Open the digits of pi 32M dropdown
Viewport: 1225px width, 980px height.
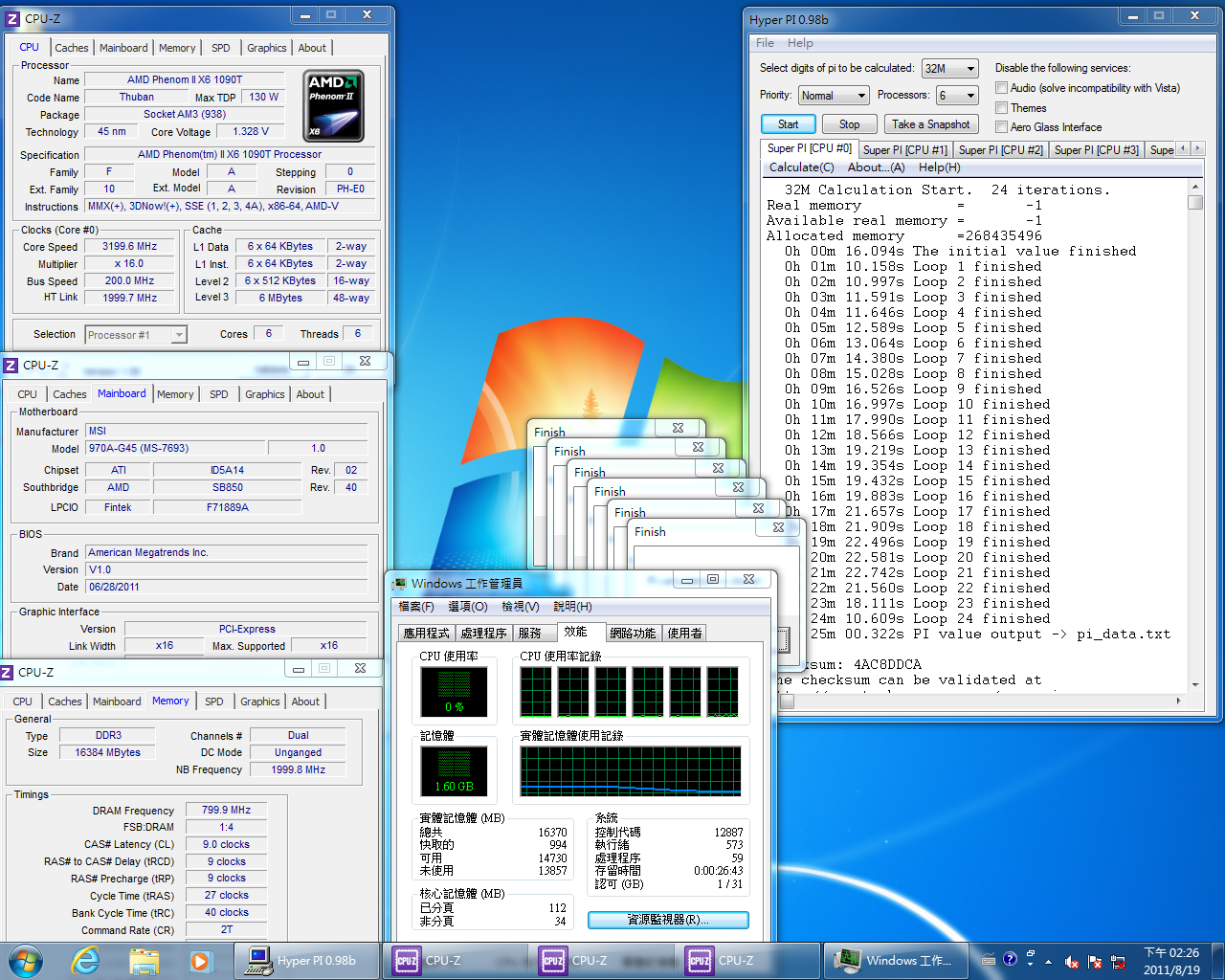950,68
